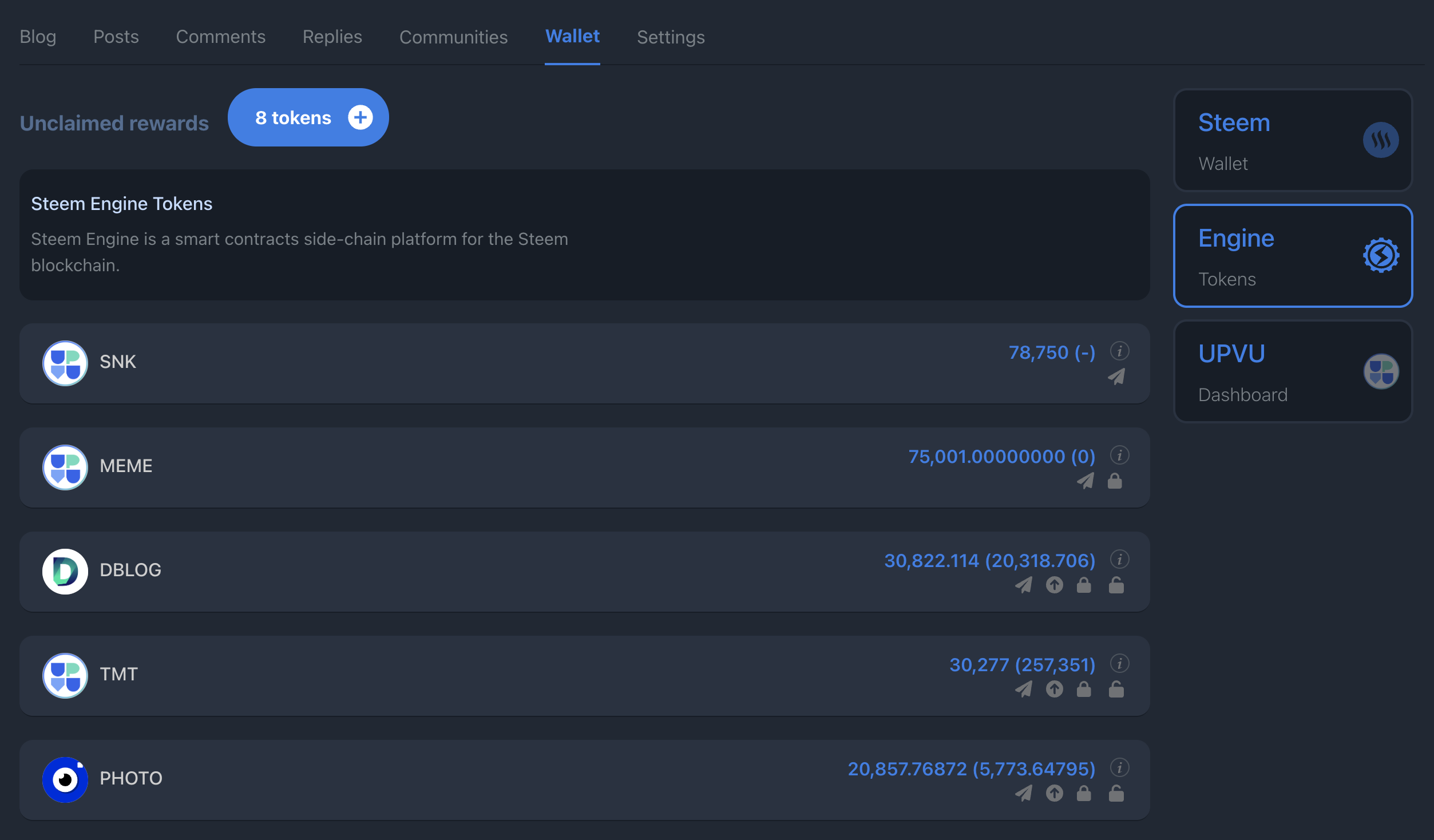Open the Steem Wallet card

pyautogui.click(x=1293, y=141)
